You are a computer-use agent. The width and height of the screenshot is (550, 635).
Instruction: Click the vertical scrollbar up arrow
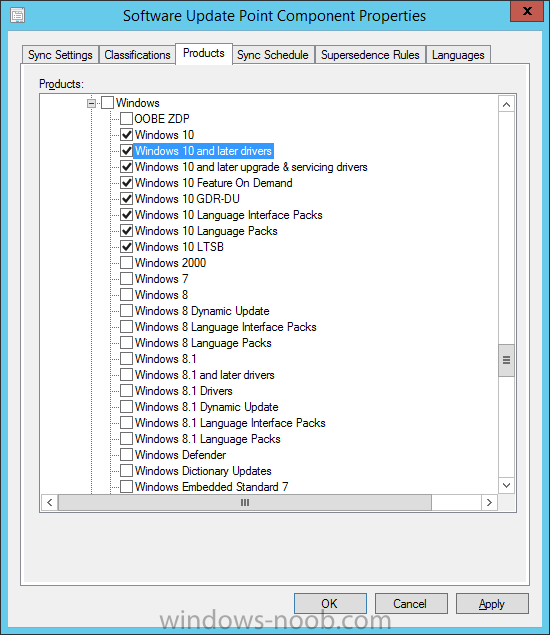(506, 104)
